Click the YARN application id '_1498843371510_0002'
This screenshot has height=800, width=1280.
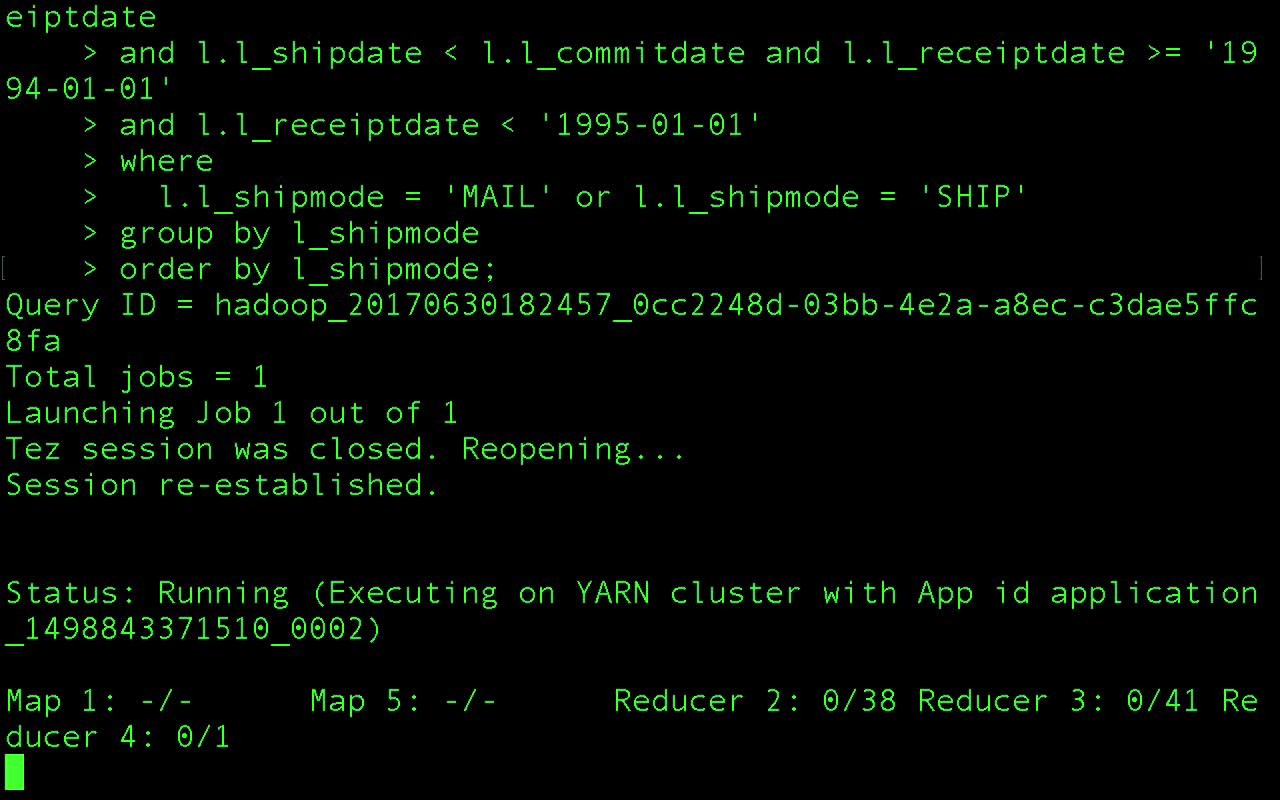click(x=194, y=629)
